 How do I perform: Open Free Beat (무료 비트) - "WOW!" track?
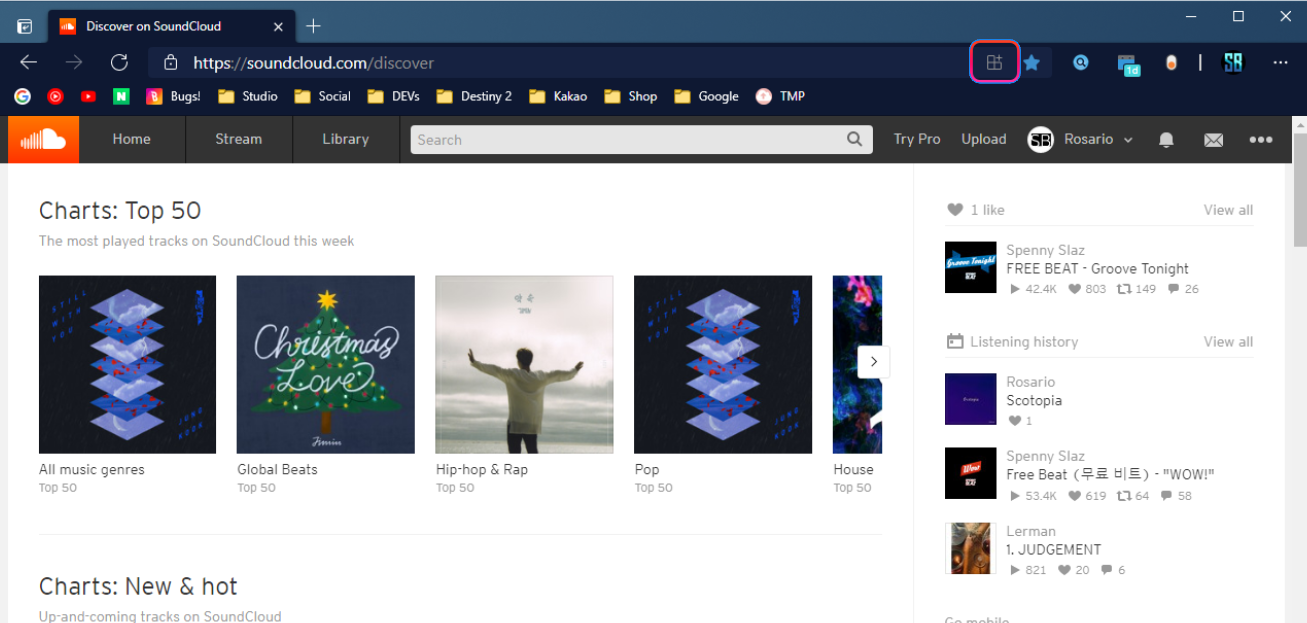click(x=1110, y=475)
